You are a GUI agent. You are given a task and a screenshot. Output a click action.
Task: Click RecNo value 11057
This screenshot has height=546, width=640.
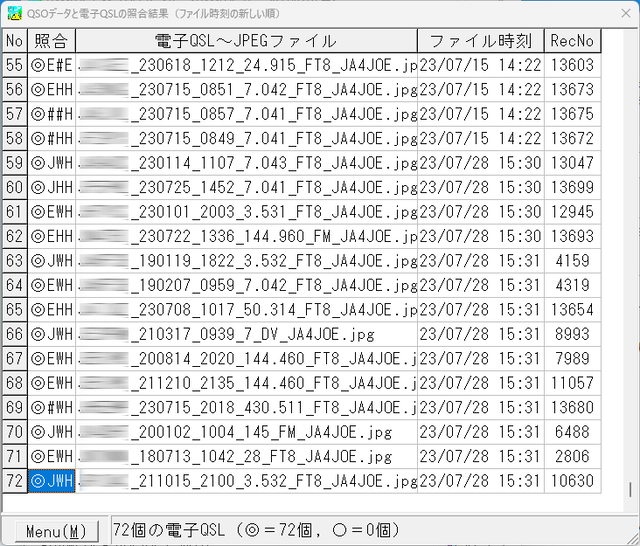tap(572, 383)
